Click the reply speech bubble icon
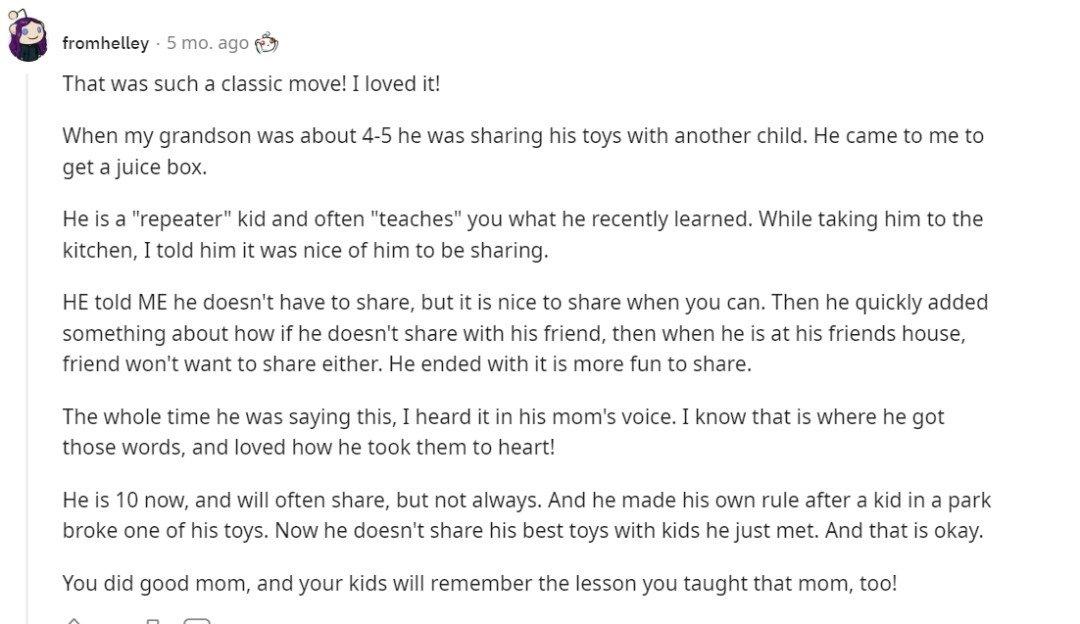The image size is (1080, 624). 196,621
